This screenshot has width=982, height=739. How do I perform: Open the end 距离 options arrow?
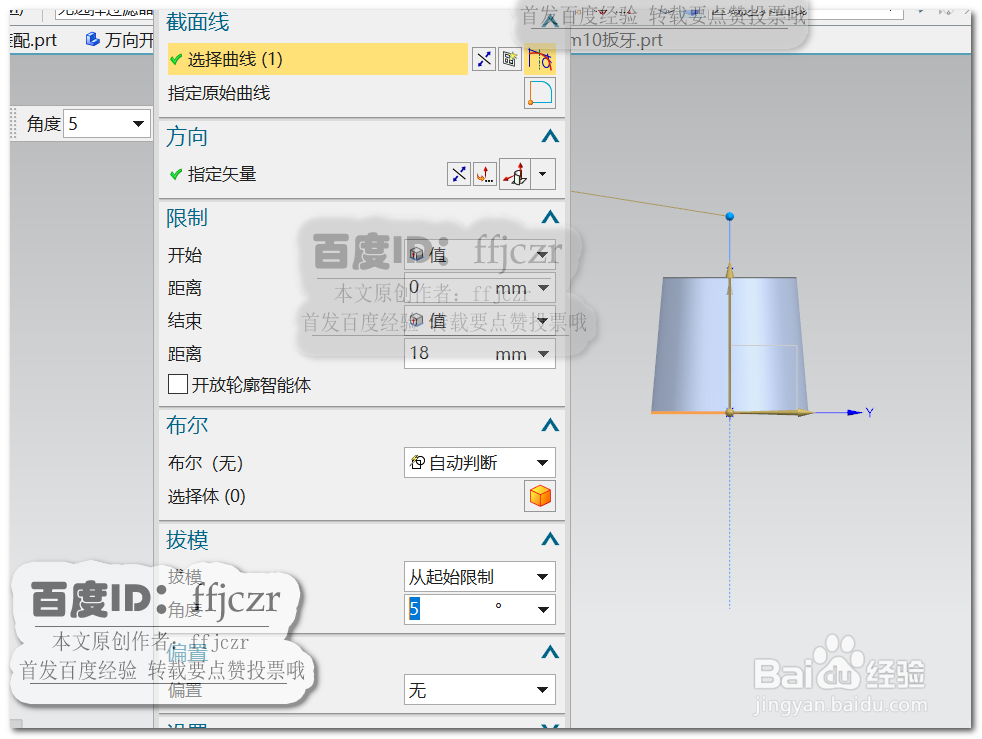point(543,354)
